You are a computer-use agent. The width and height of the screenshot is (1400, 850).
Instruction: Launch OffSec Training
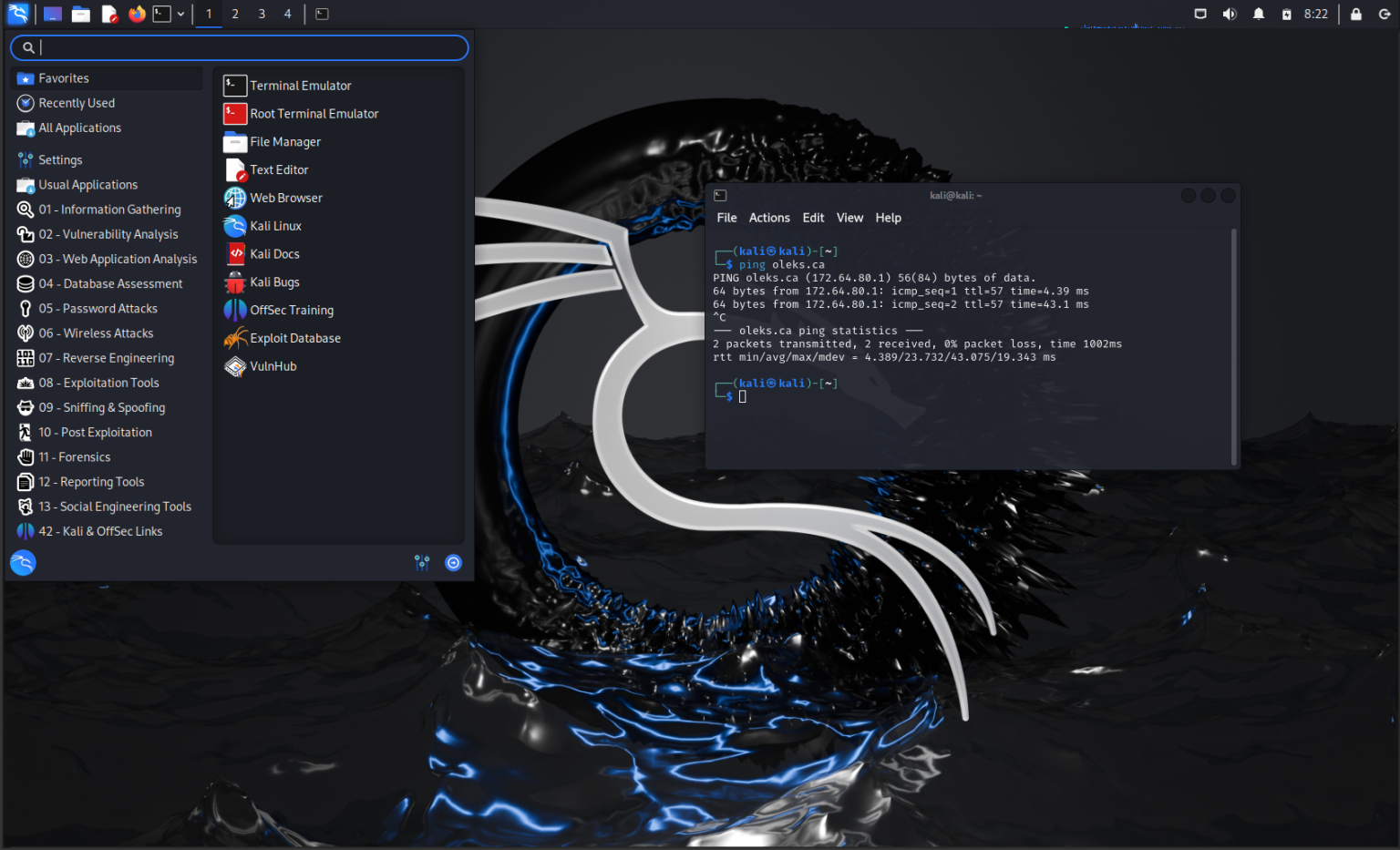click(x=291, y=310)
